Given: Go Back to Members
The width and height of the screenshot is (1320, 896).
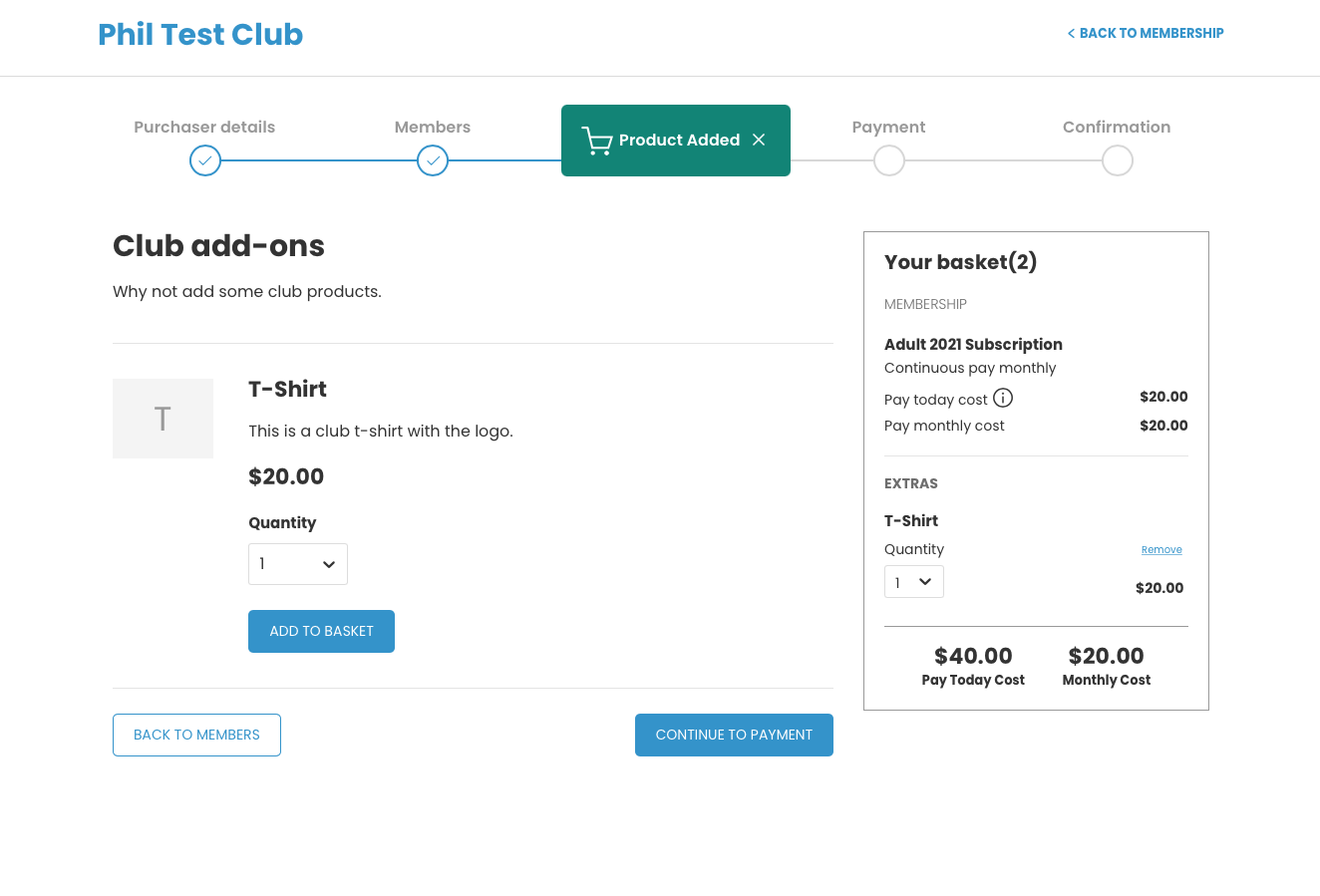Looking at the screenshot, I should tap(196, 735).
